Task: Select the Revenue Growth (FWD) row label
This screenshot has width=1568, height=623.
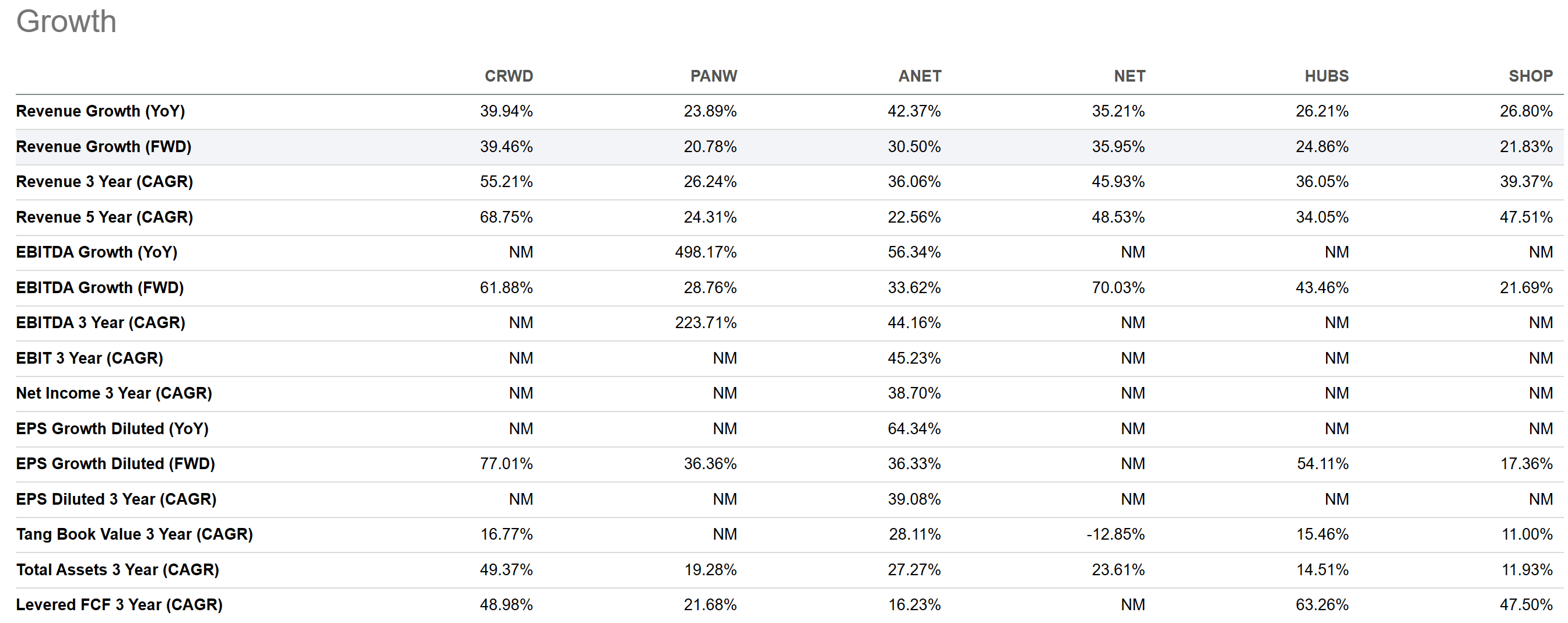Action: pyautogui.click(x=103, y=147)
